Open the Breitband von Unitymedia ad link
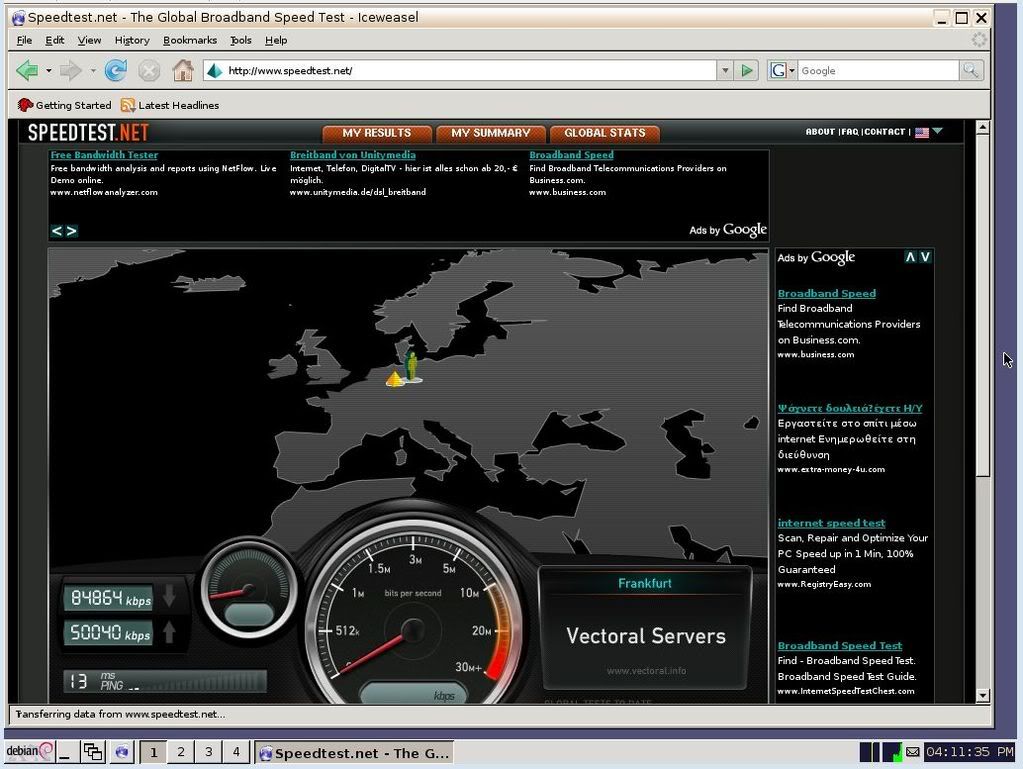 (352, 155)
